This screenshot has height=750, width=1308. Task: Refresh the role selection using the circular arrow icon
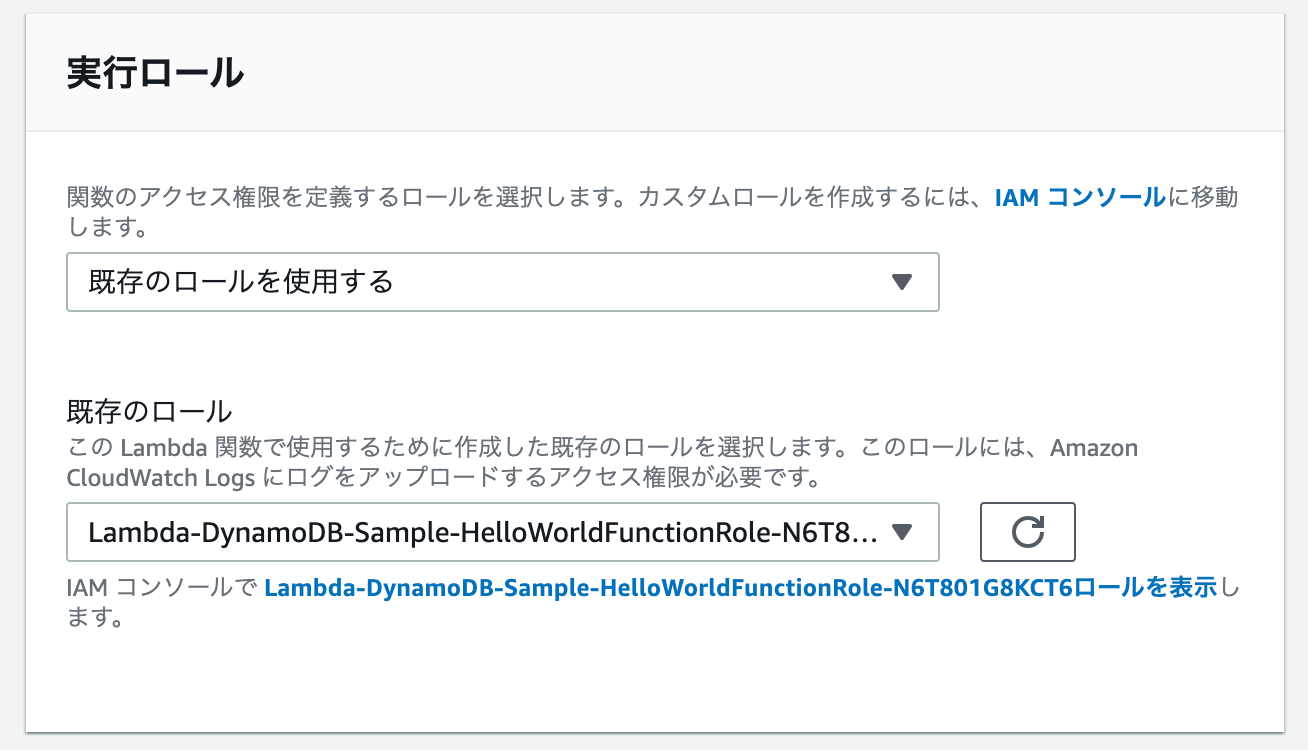[x=1027, y=532]
